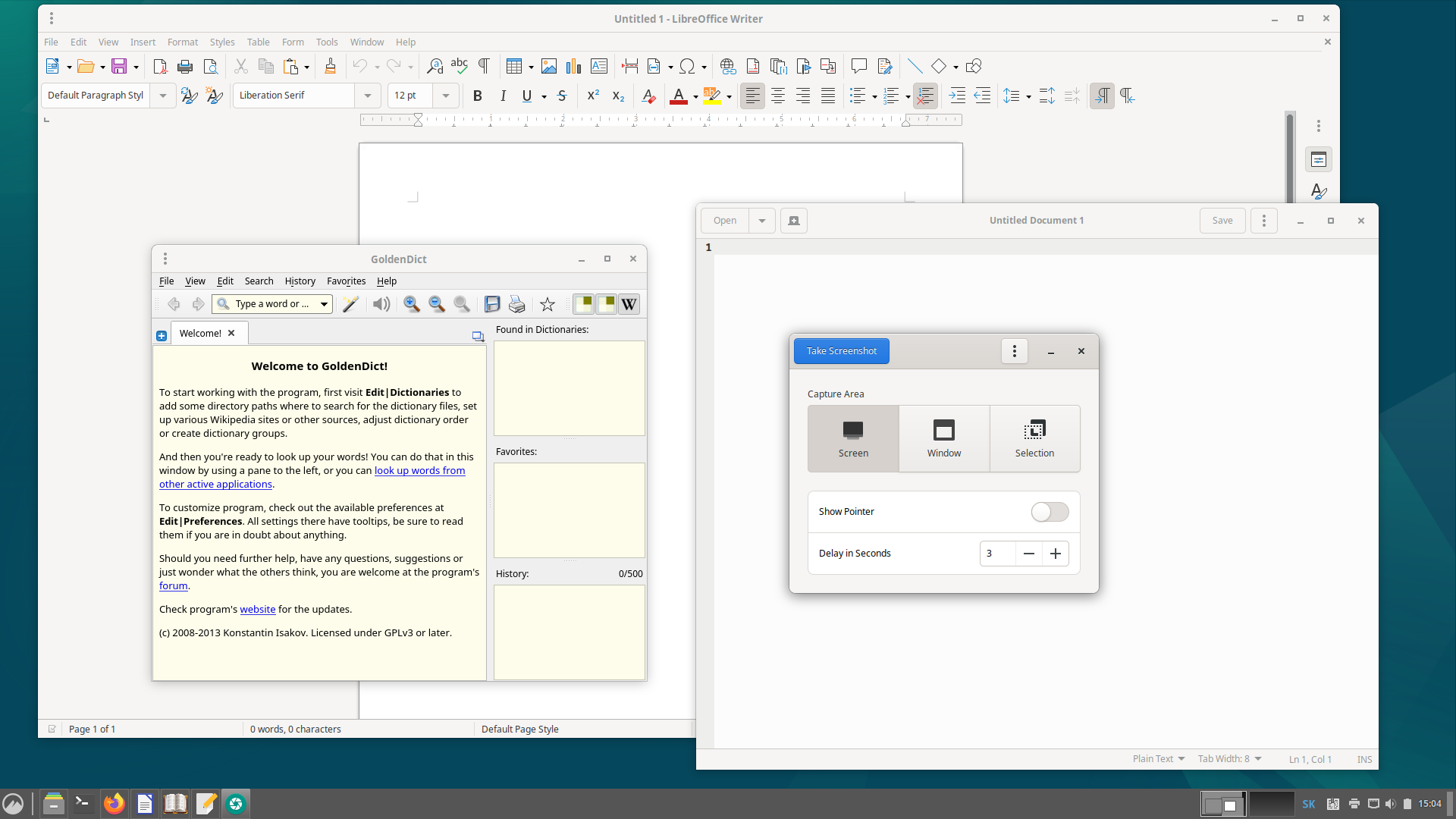
Task: Expand the Underline style dropdown arrow
Action: [x=544, y=96]
